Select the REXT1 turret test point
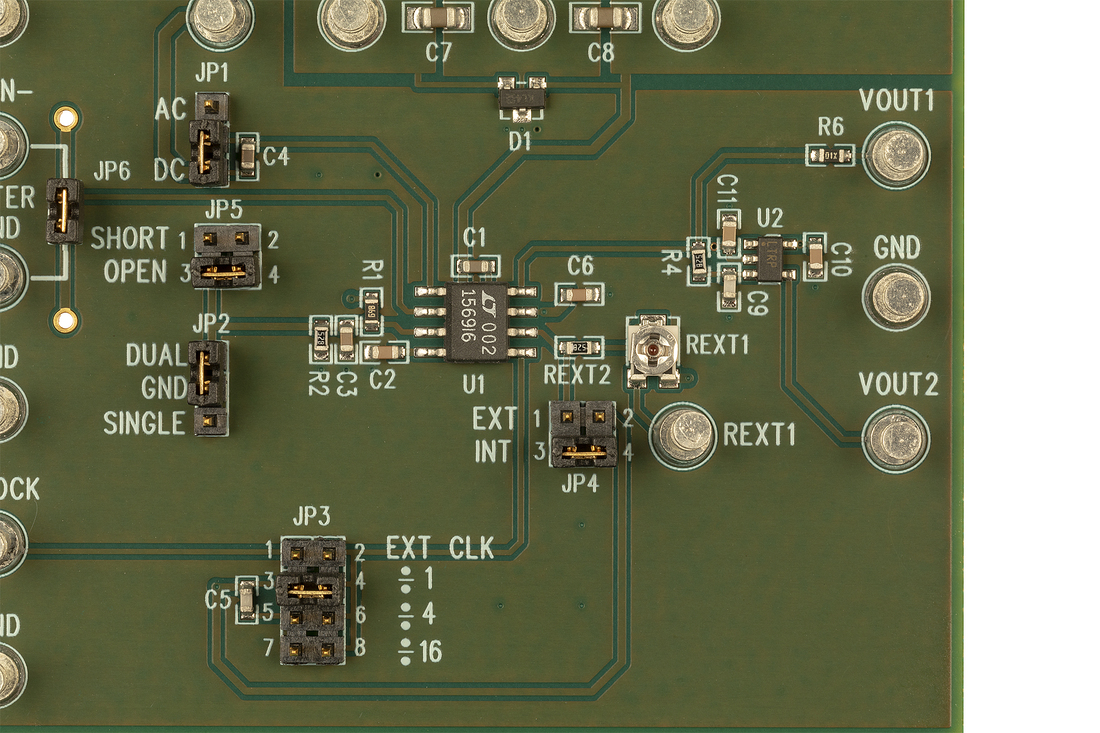This screenshot has width=1100, height=733. point(684,434)
